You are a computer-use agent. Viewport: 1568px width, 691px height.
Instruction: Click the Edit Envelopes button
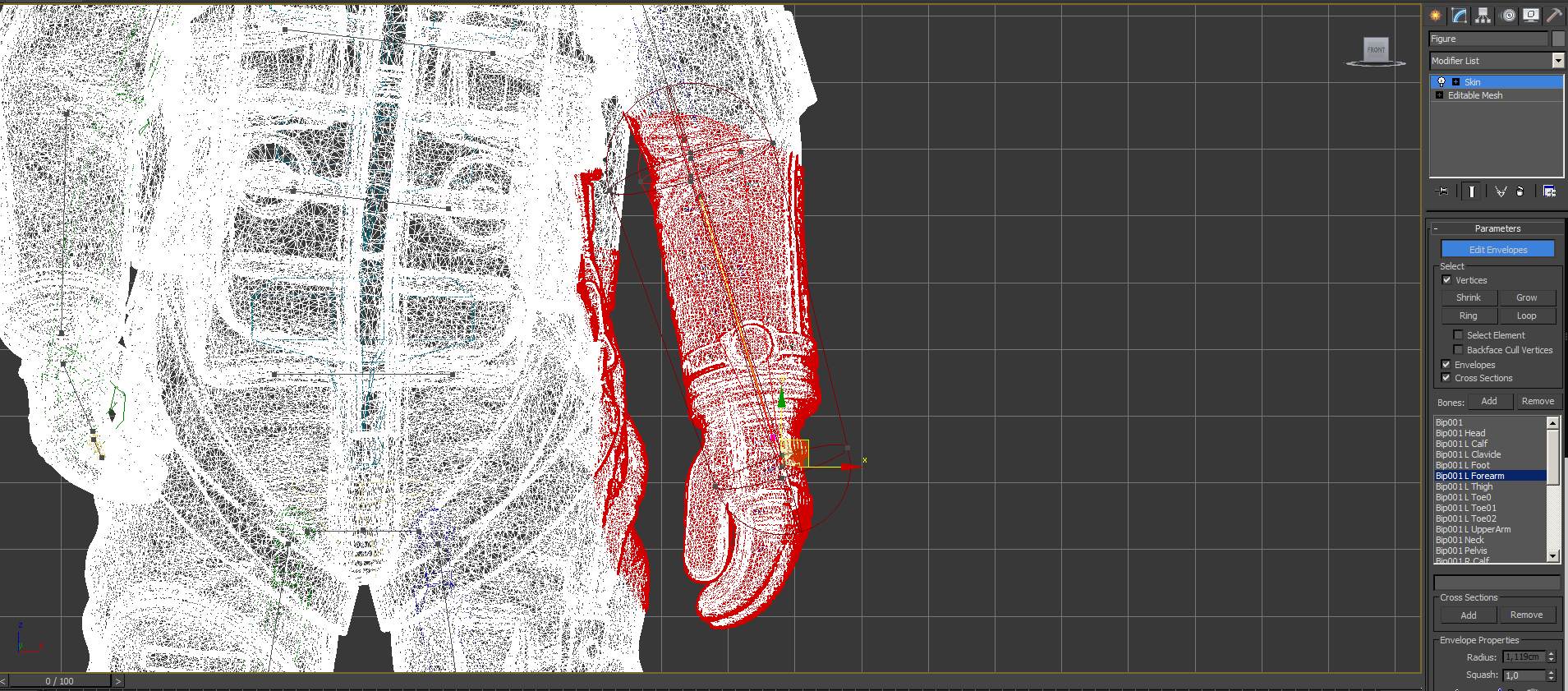(x=1497, y=249)
